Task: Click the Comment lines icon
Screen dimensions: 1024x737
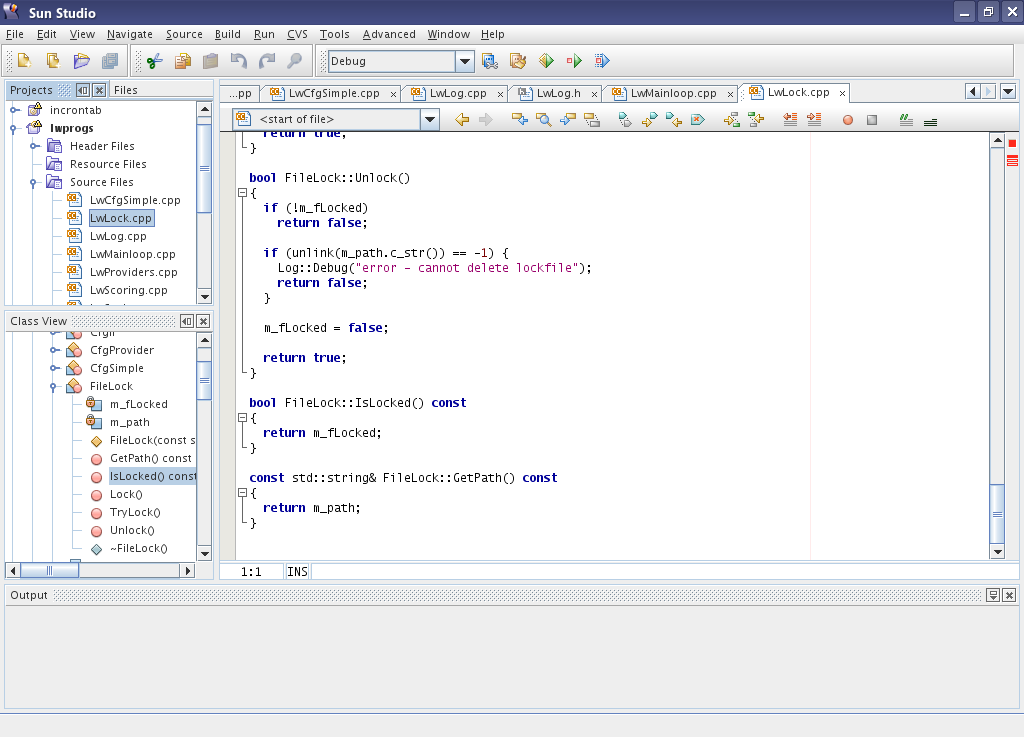Action: click(906, 119)
